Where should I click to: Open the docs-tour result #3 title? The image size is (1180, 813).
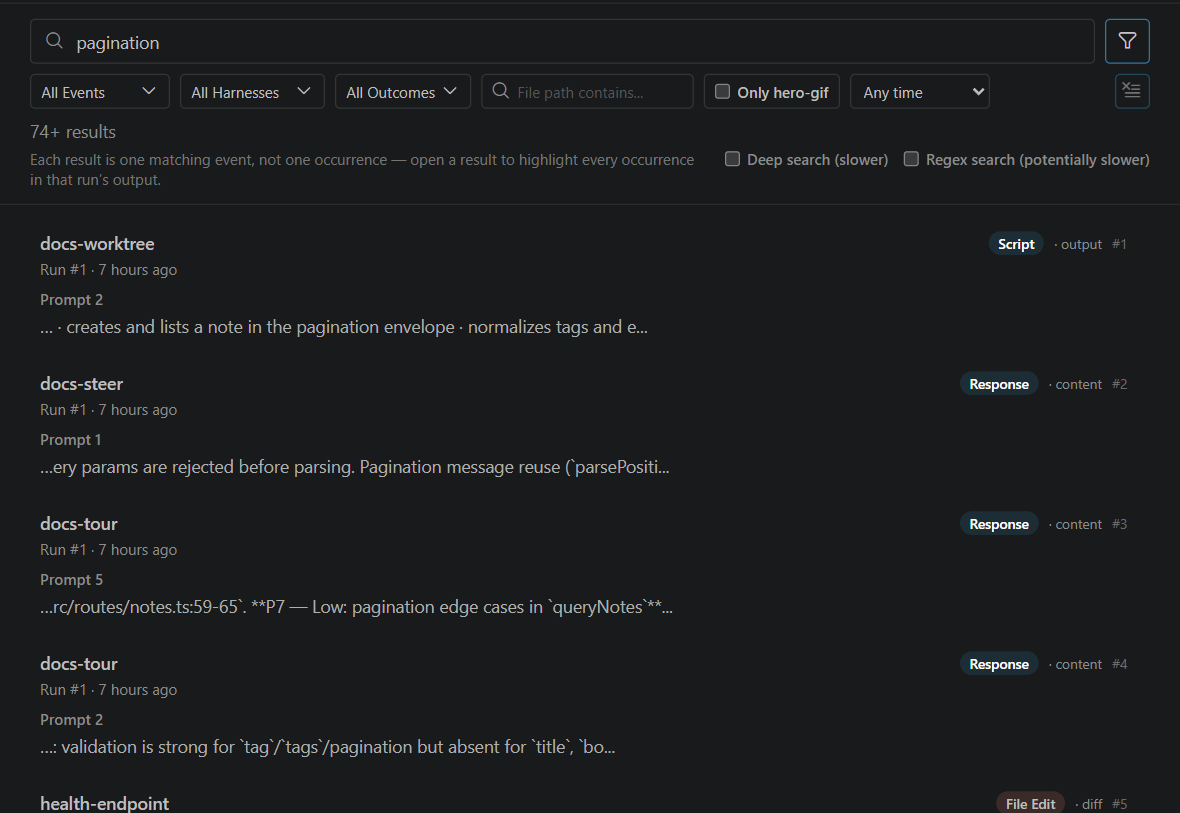[x=79, y=524]
